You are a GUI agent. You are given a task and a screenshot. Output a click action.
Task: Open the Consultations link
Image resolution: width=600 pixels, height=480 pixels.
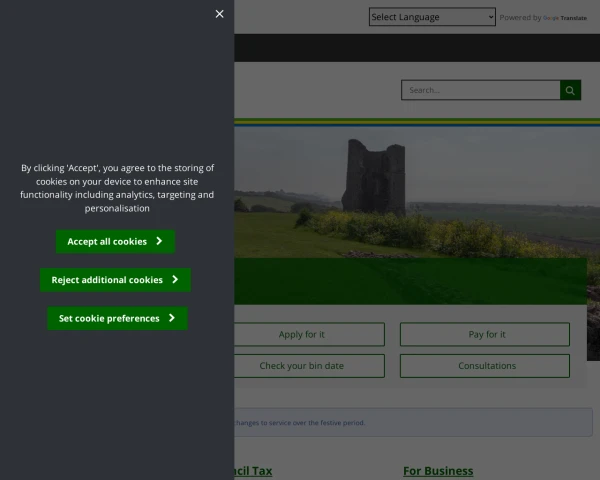(x=485, y=366)
